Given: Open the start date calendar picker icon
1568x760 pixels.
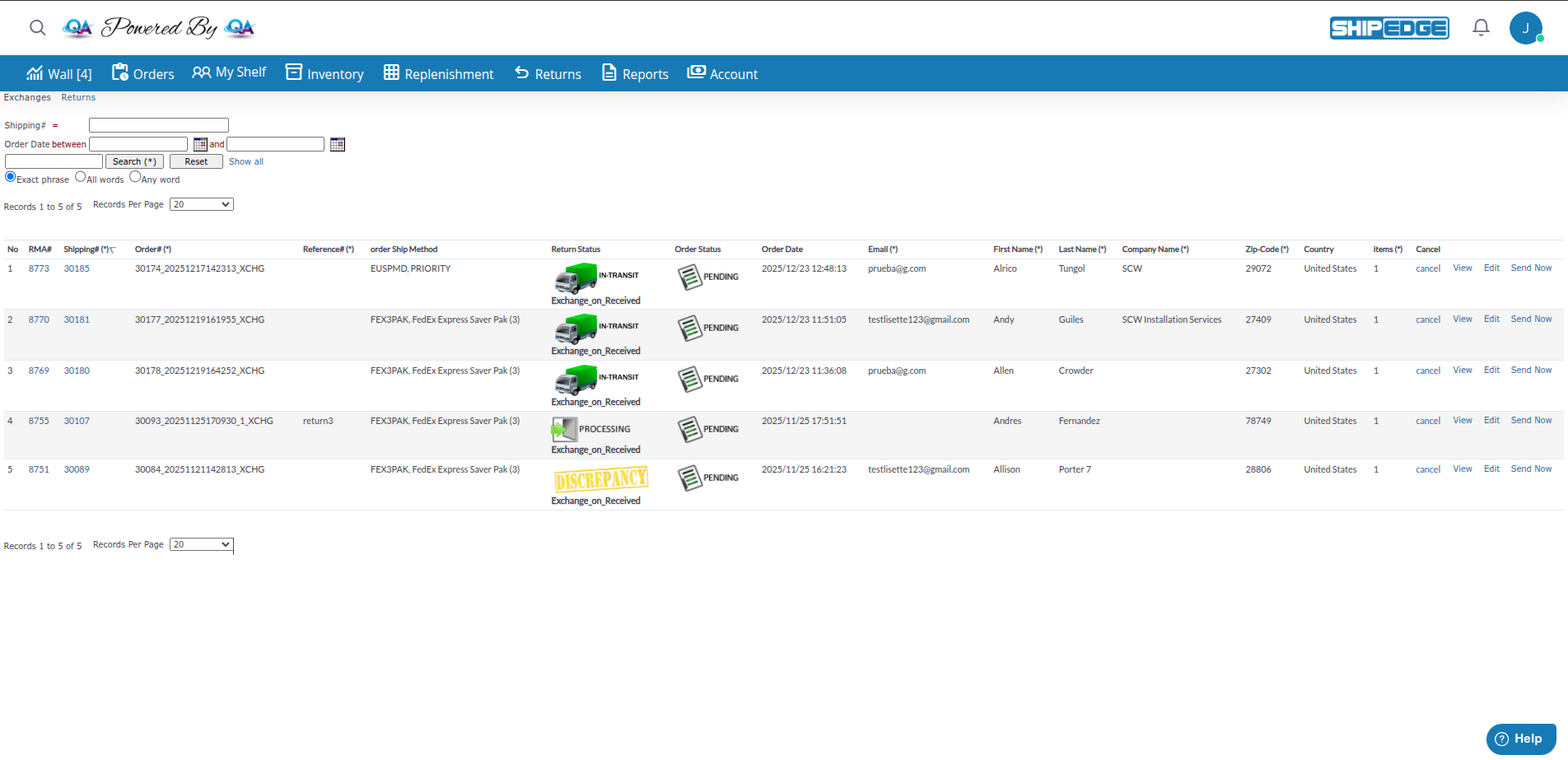Looking at the screenshot, I should coord(200,145).
